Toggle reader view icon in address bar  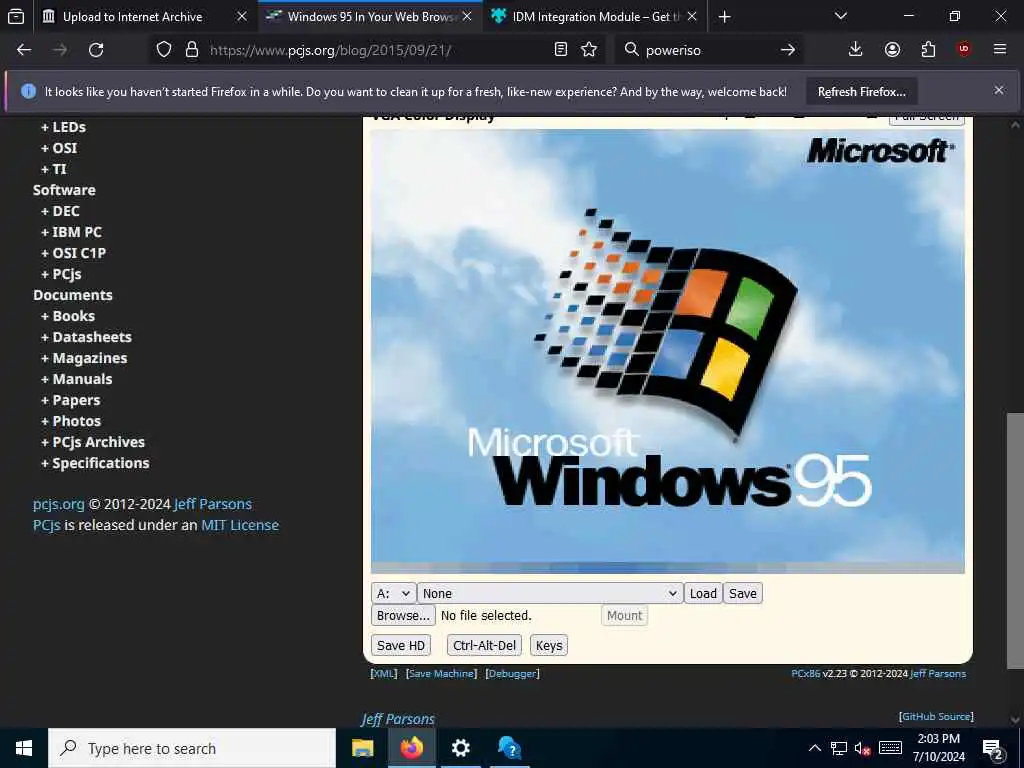560,50
